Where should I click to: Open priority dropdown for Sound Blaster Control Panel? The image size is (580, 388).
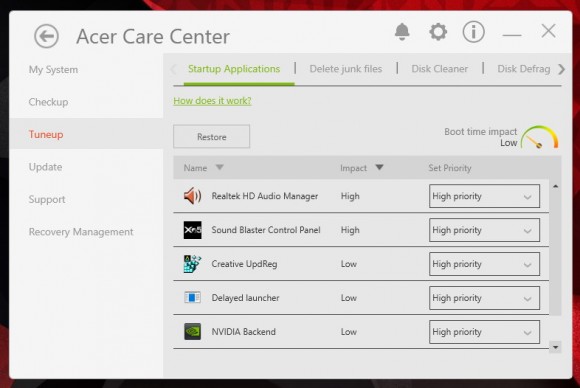[484, 230]
